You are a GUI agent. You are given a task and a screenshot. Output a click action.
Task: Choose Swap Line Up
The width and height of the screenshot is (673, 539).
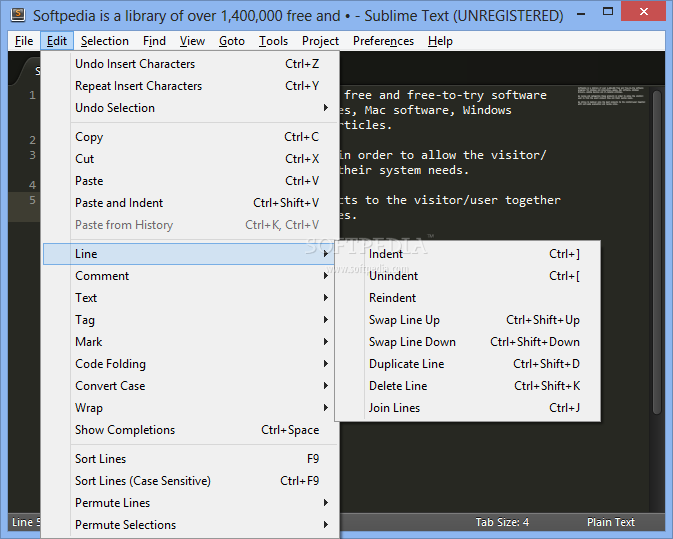(468, 320)
